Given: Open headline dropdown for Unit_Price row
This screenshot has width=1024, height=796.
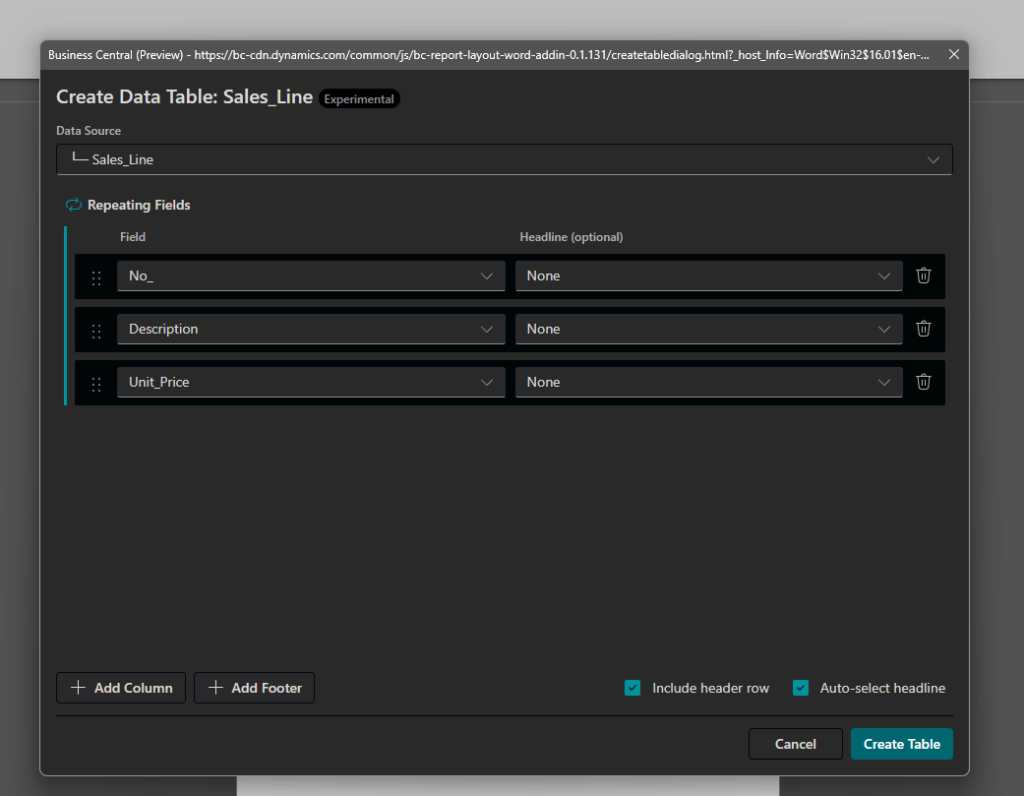Looking at the screenshot, I should (709, 382).
